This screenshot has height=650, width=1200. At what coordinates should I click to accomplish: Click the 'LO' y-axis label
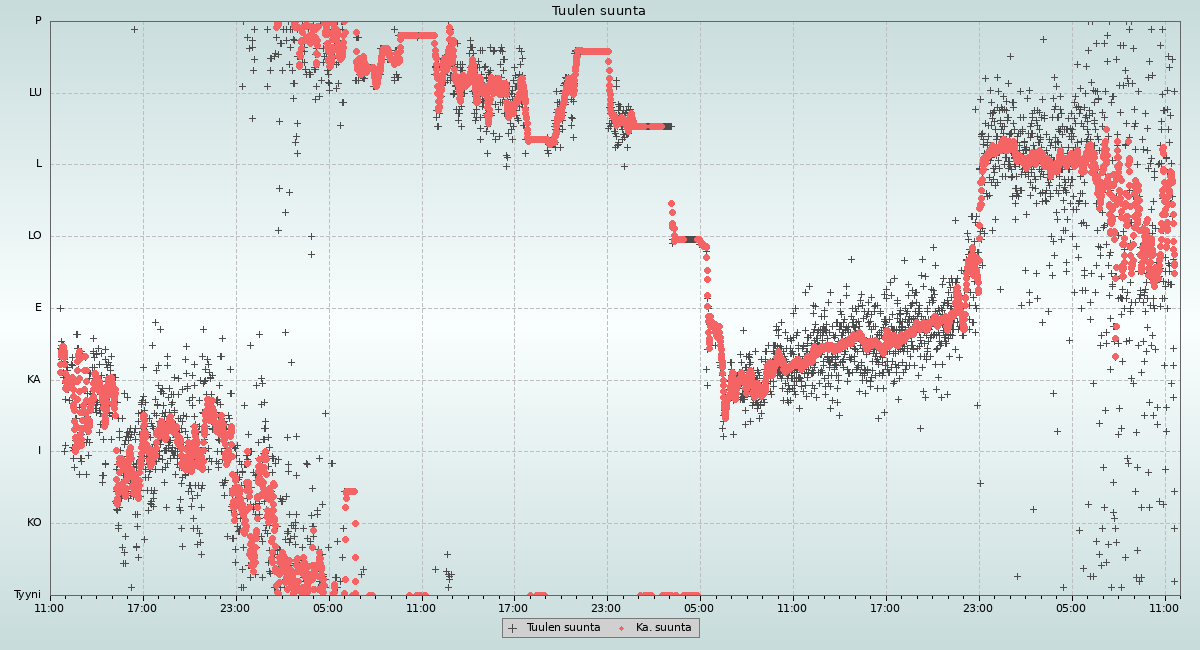35,236
